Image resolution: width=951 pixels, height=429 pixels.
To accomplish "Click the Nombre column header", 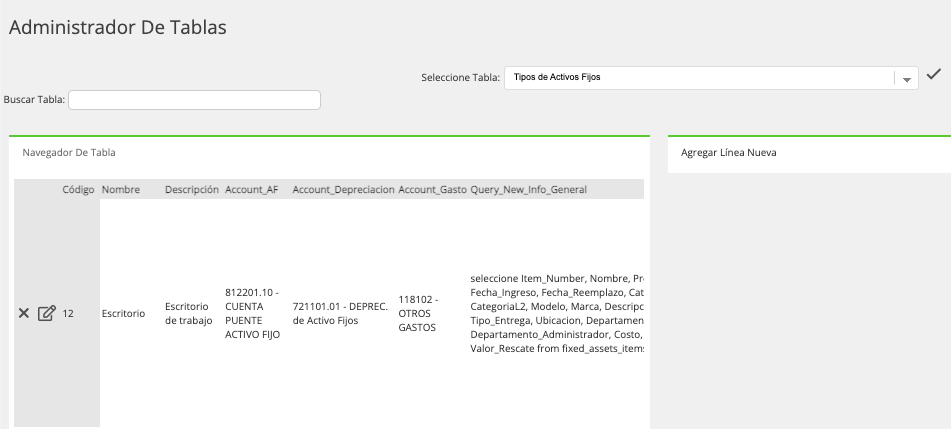I will coord(121,189).
